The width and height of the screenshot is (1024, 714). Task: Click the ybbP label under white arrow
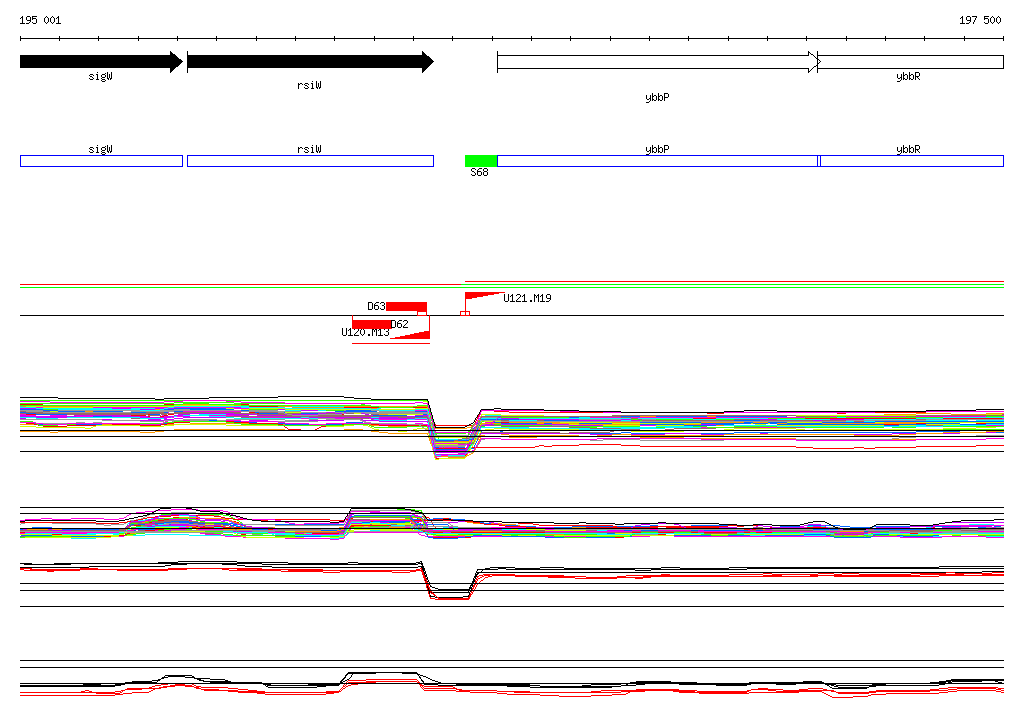tap(657, 97)
